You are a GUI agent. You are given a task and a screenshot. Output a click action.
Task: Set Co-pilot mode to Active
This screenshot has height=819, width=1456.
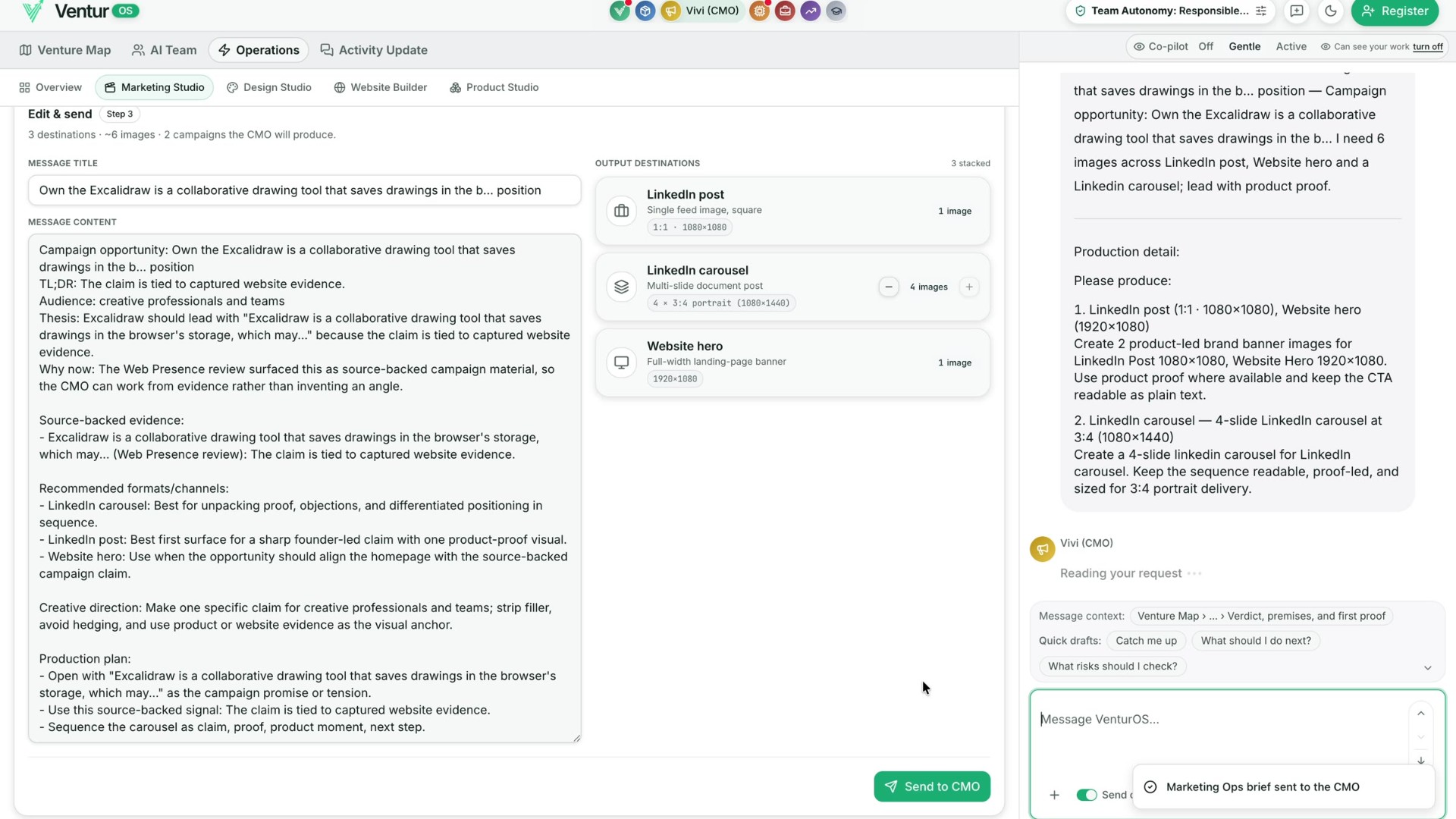(1291, 46)
